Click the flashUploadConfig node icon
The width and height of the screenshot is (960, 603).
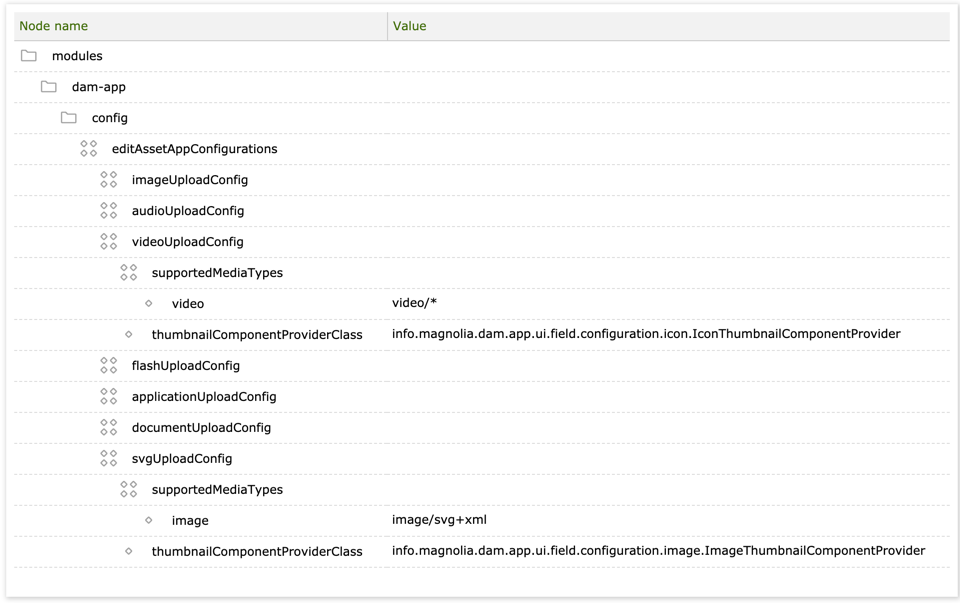(109, 366)
